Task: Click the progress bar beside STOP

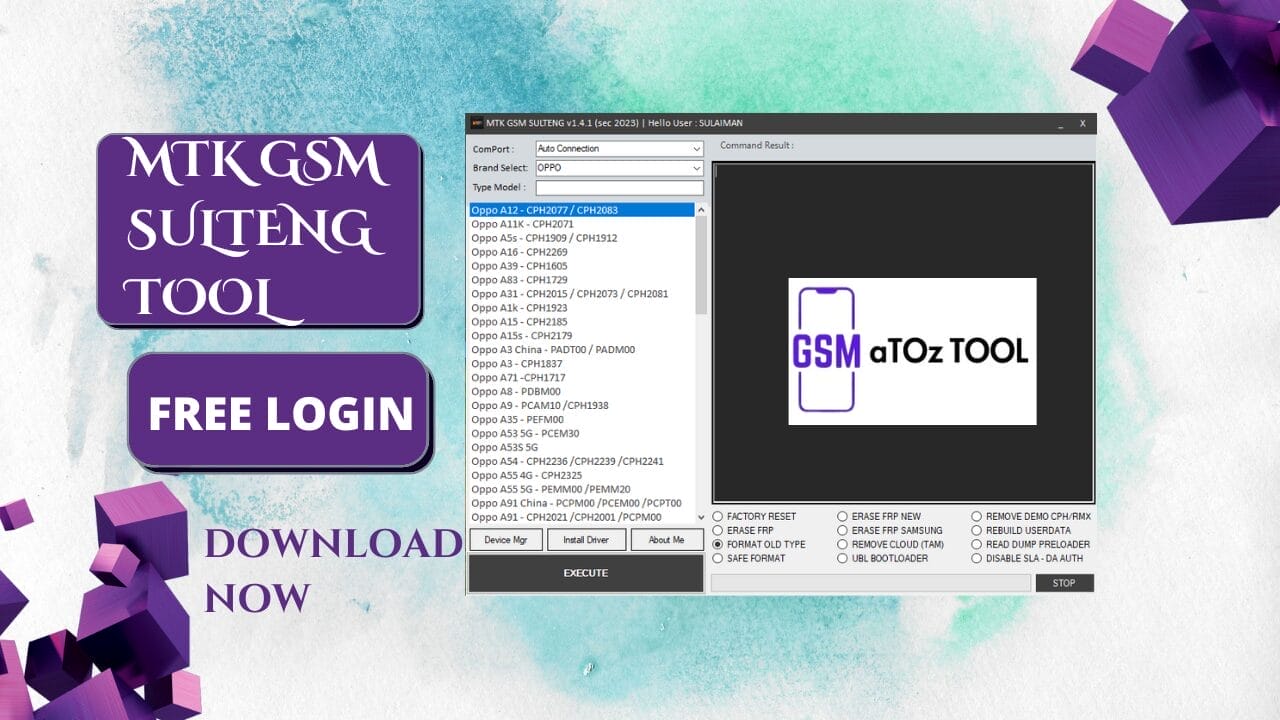Action: point(870,582)
